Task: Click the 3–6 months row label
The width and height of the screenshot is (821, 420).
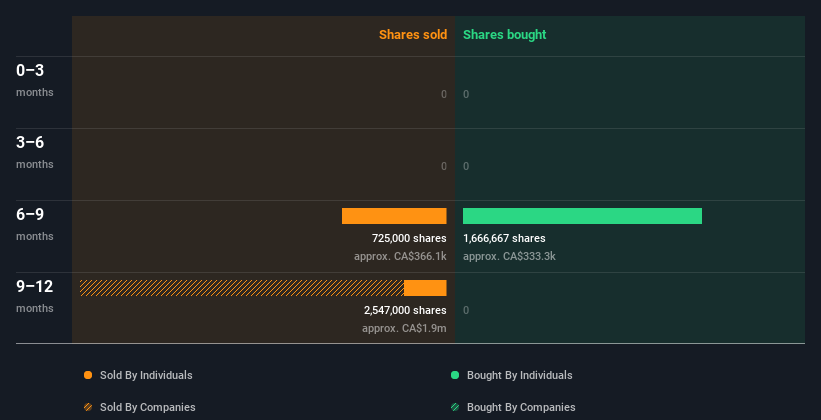Action: pos(35,152)
